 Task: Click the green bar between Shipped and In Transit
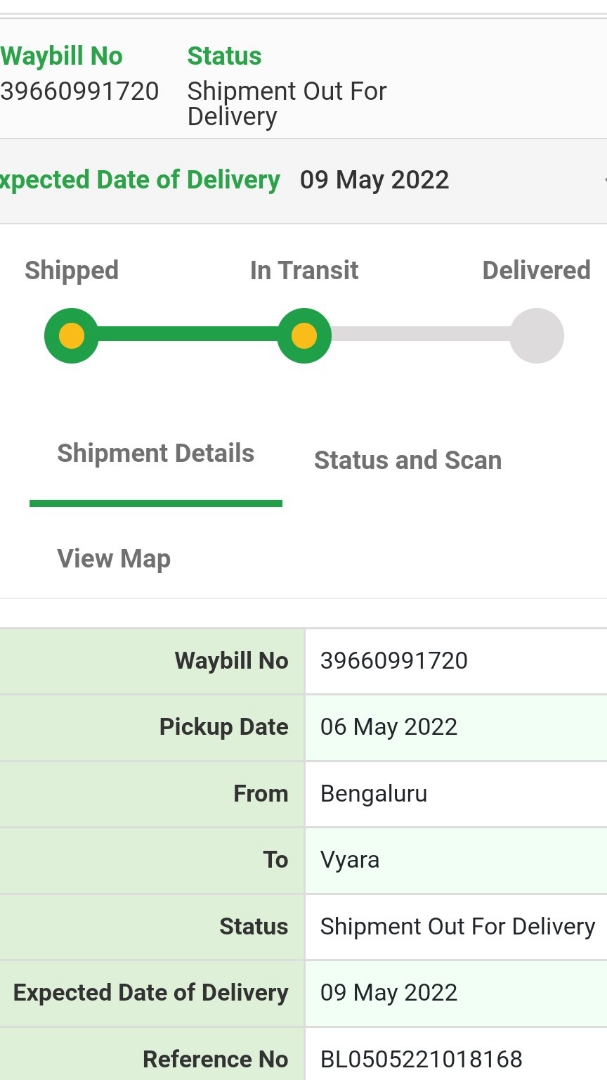188,336
